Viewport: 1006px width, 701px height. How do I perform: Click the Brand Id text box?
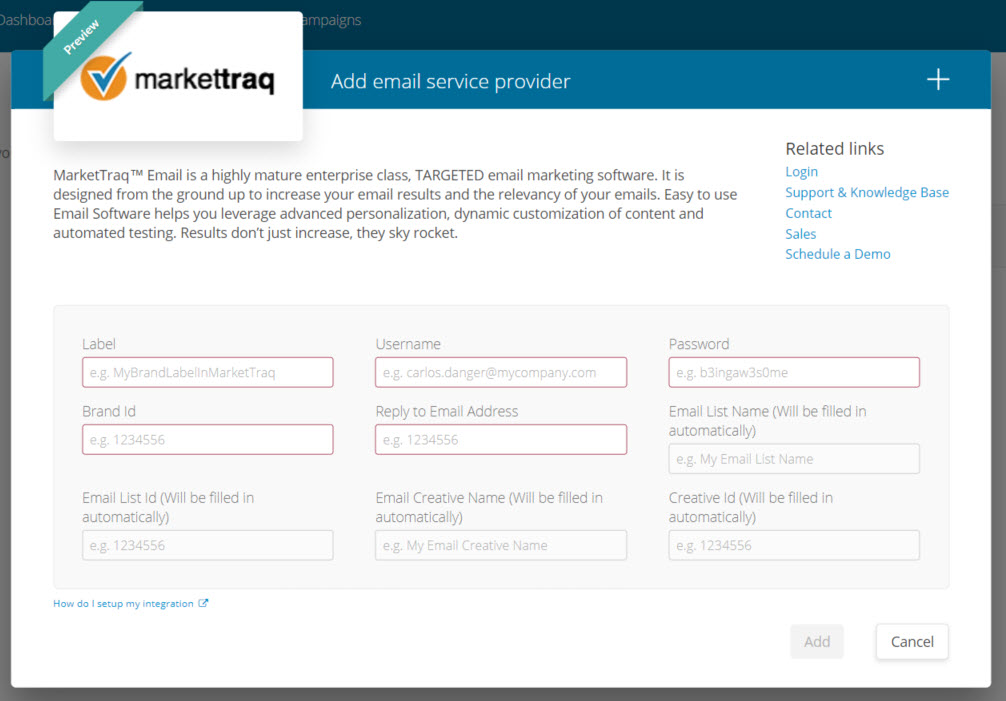point(207,440)
